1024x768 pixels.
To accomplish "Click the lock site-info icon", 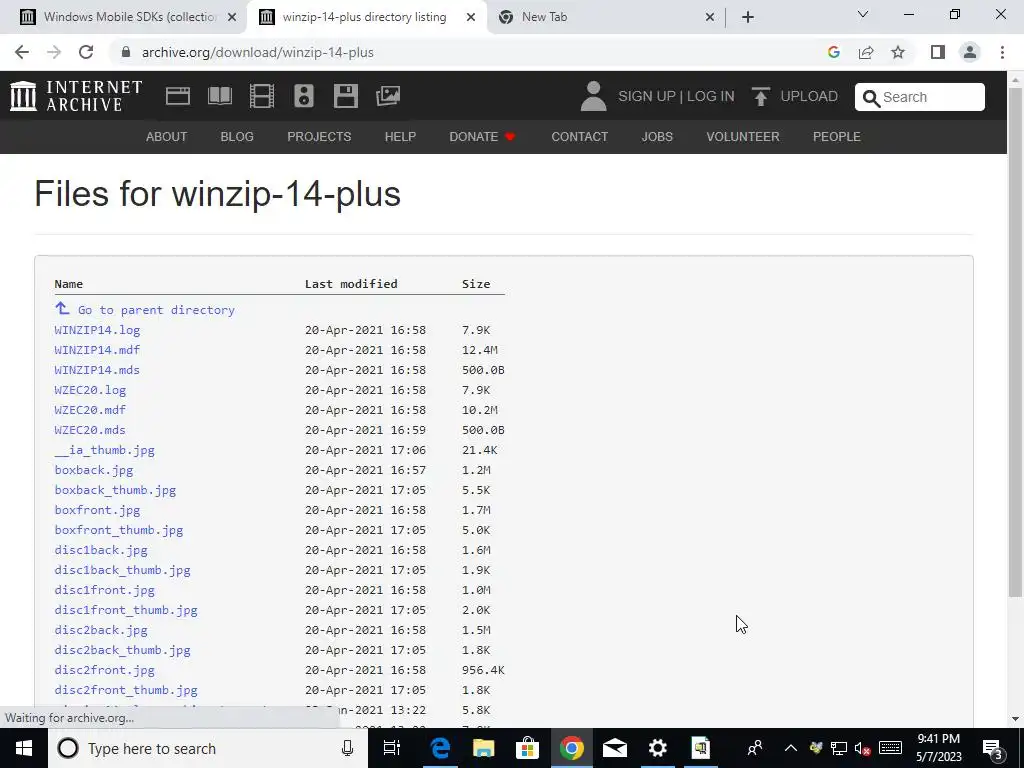I will click(x=126, y=52).
